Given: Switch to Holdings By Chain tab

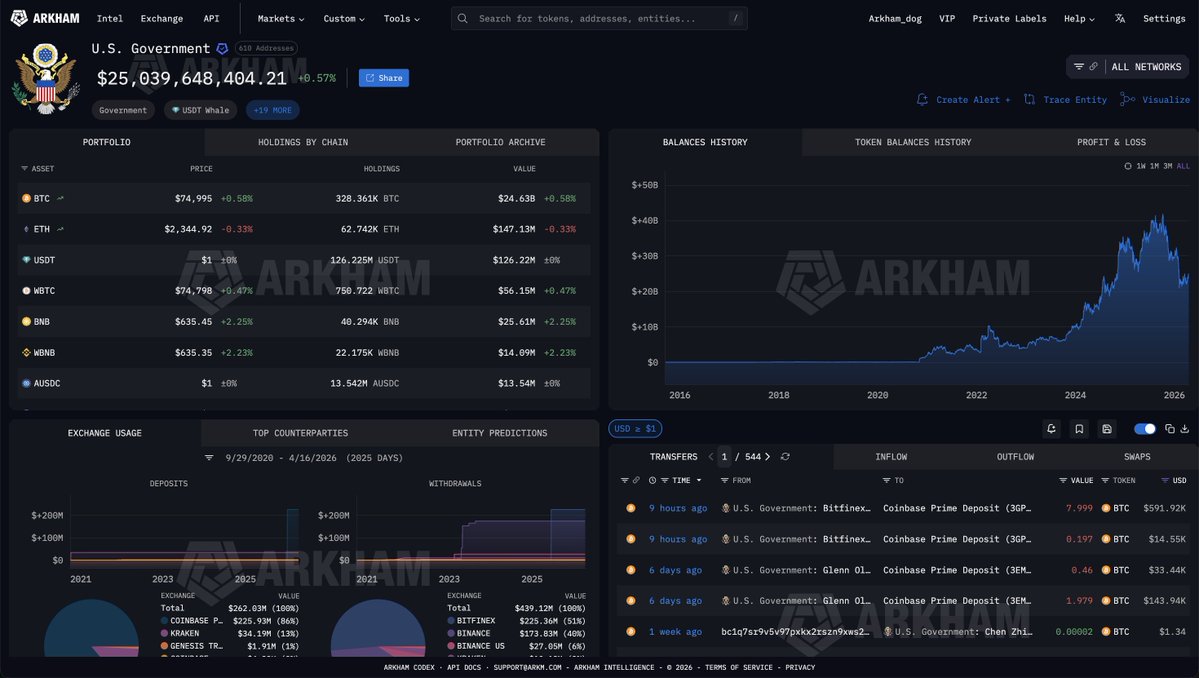Looking at the screenshot, I should click(x=303, y=142).
